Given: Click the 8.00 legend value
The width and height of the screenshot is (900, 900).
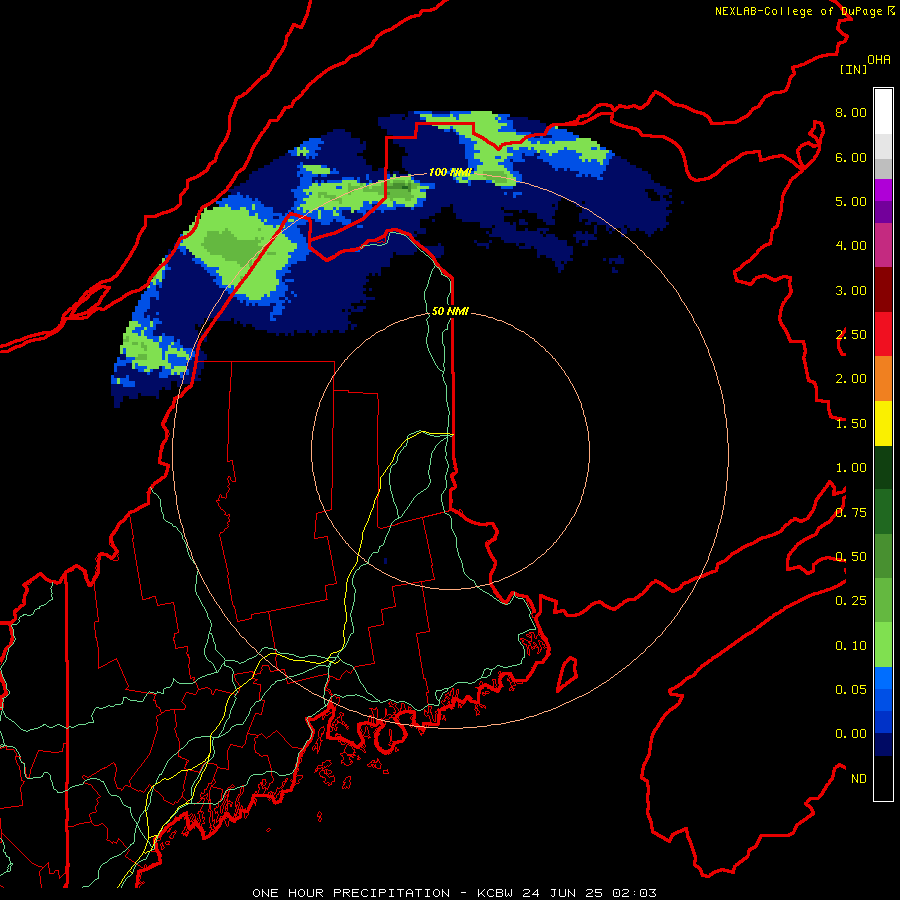Looking at the screenshot, I should point(851,112).
